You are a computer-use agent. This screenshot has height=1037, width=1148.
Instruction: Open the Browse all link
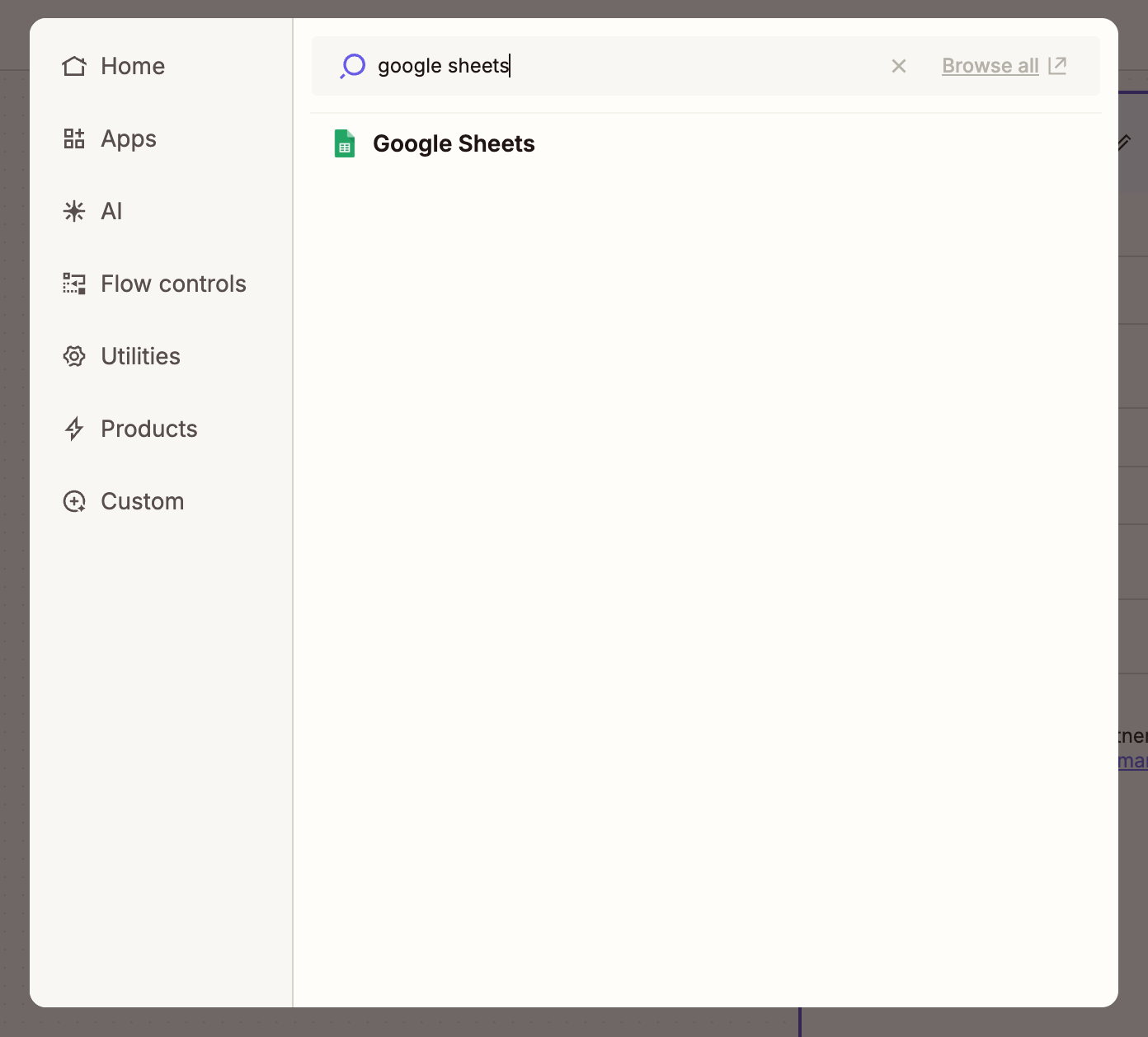point(990,66)
